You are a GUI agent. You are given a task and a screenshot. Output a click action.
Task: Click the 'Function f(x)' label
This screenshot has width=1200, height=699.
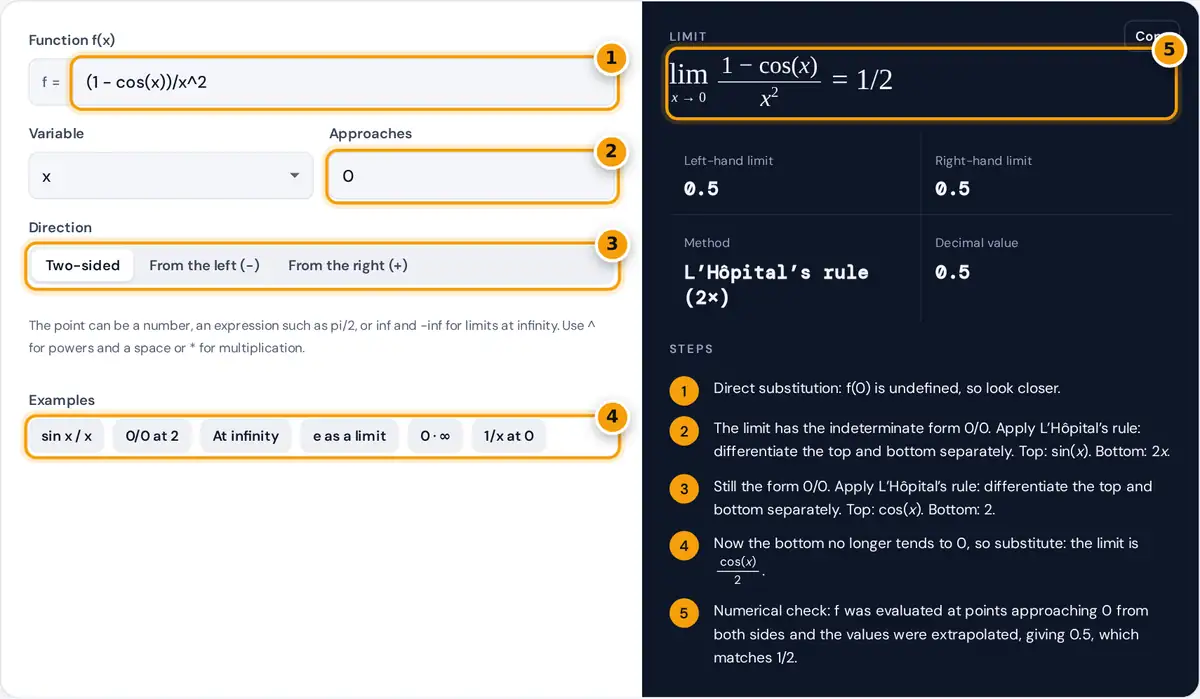tap(74, 40)
